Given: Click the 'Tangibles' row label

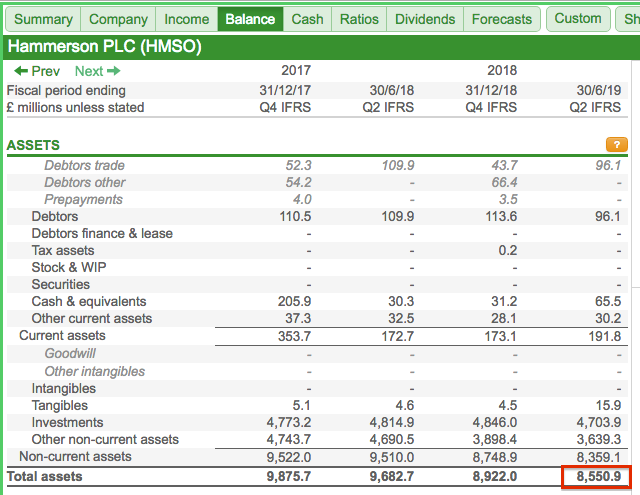Looking at the screenshot, I should pyautogui.click(x=60, y=406).
